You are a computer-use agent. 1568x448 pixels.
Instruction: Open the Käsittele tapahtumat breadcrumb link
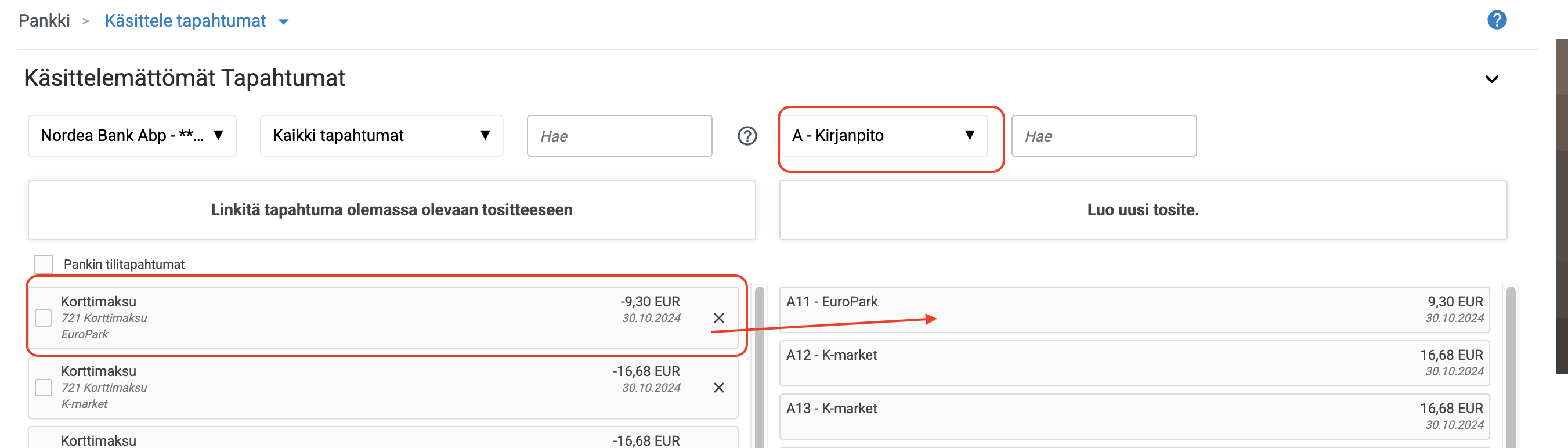[x=185, y=21]
